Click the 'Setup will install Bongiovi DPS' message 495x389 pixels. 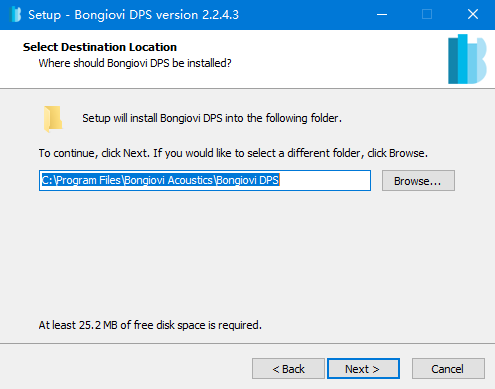click(x=212, y=118)
